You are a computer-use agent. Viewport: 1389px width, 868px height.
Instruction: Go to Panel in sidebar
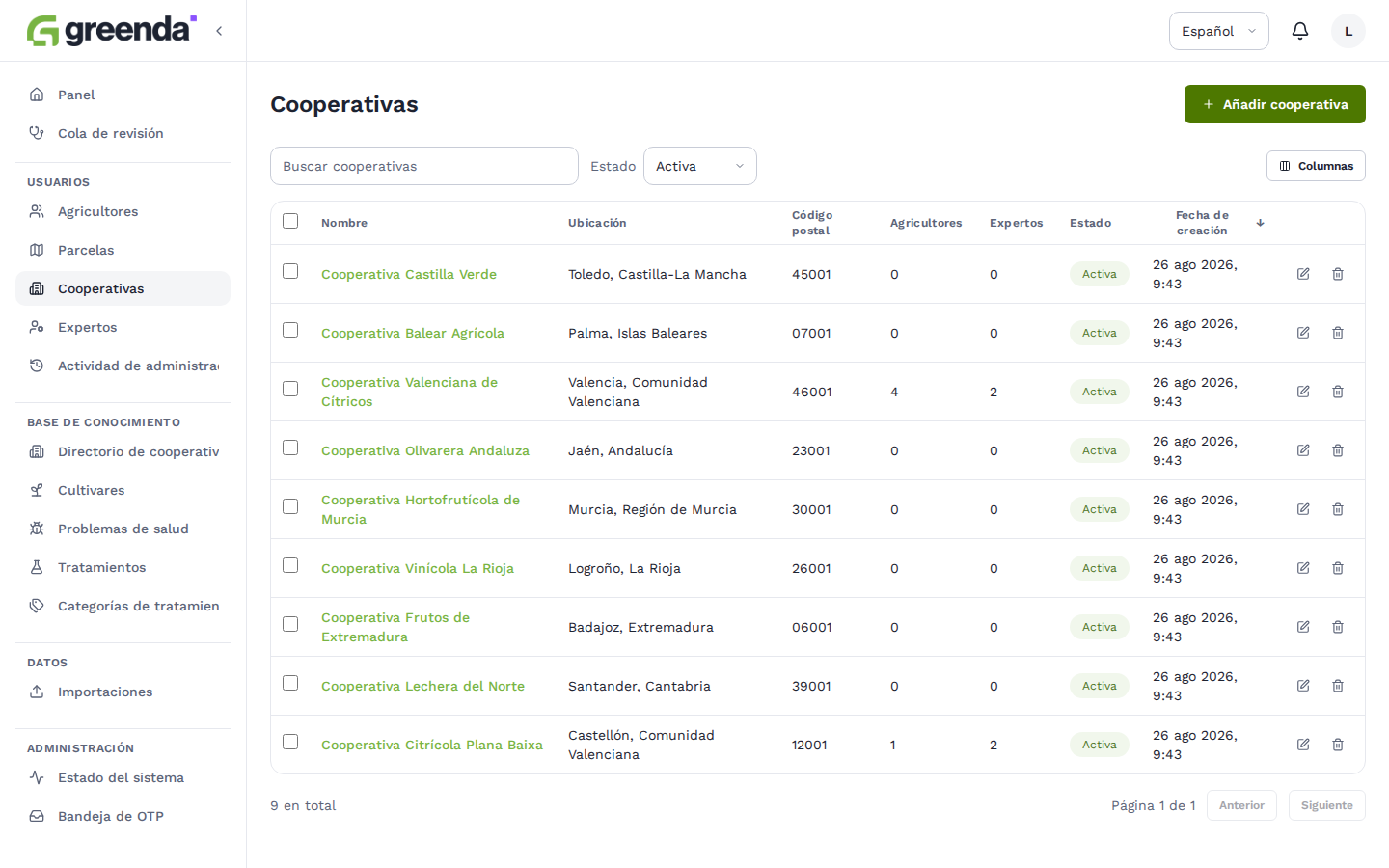[123, 95]
